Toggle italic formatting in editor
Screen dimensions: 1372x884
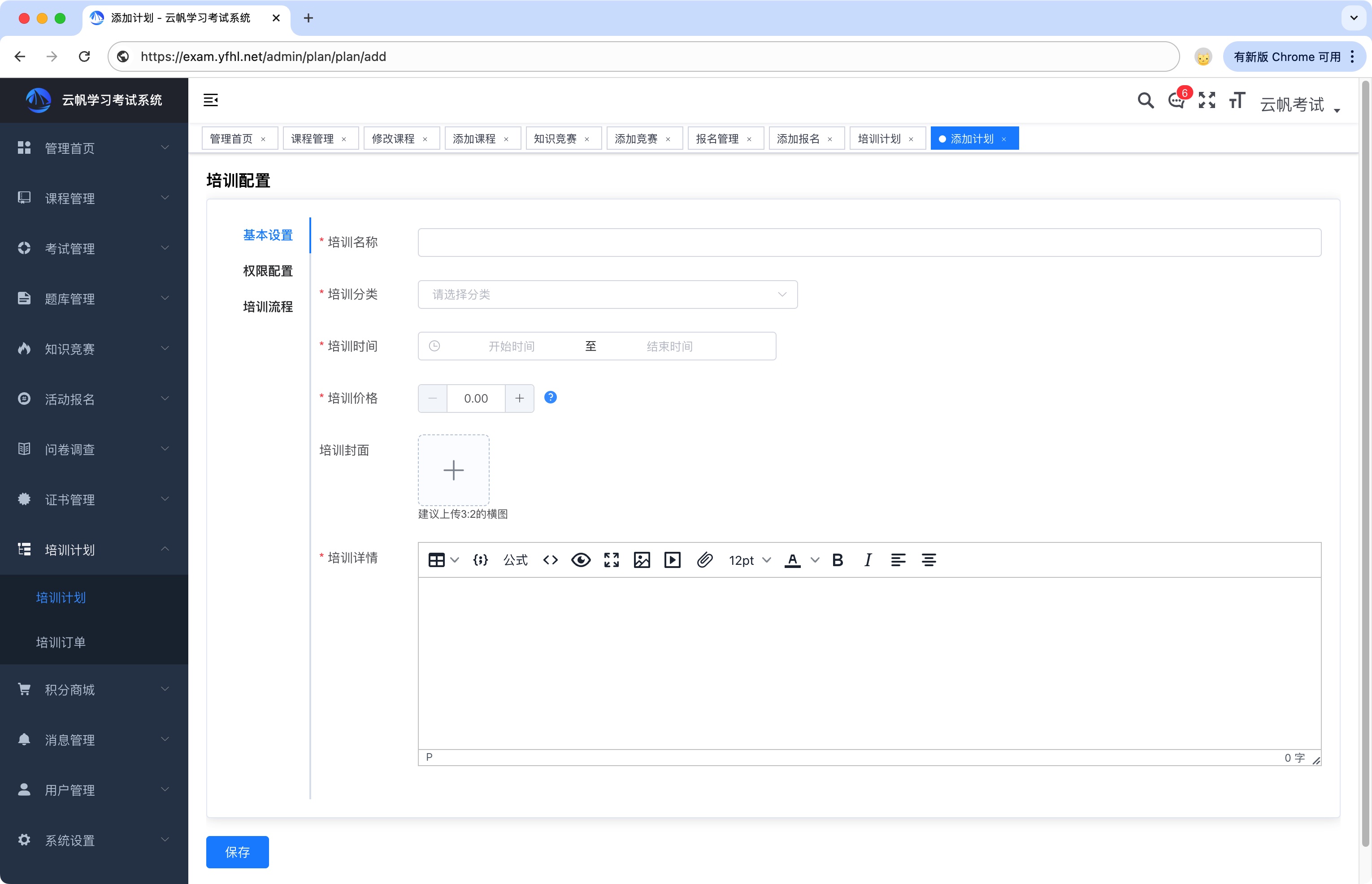pyautogui.click(x=868, y=560)
